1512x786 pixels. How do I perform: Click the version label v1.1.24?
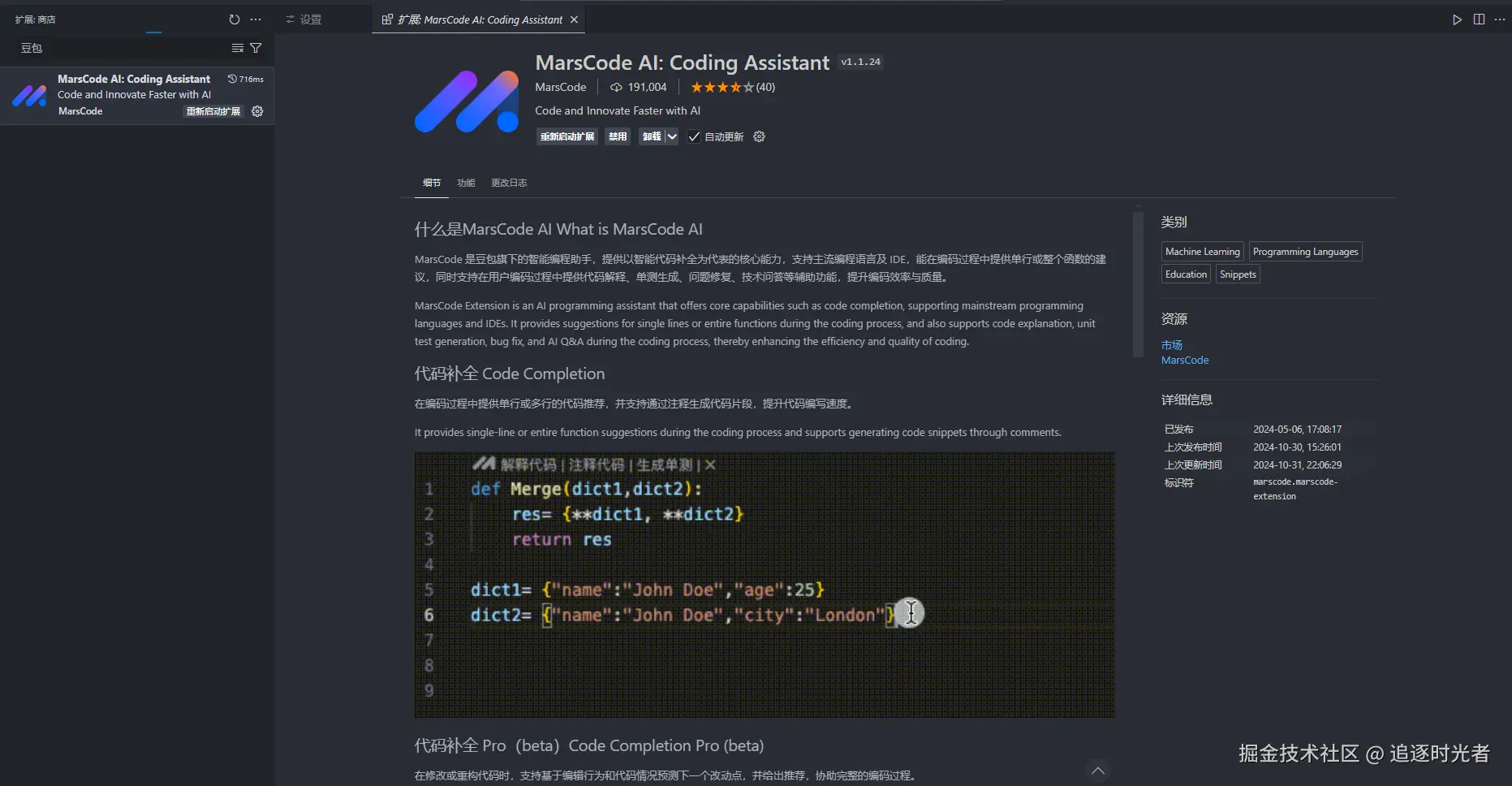tap(860, 62)
